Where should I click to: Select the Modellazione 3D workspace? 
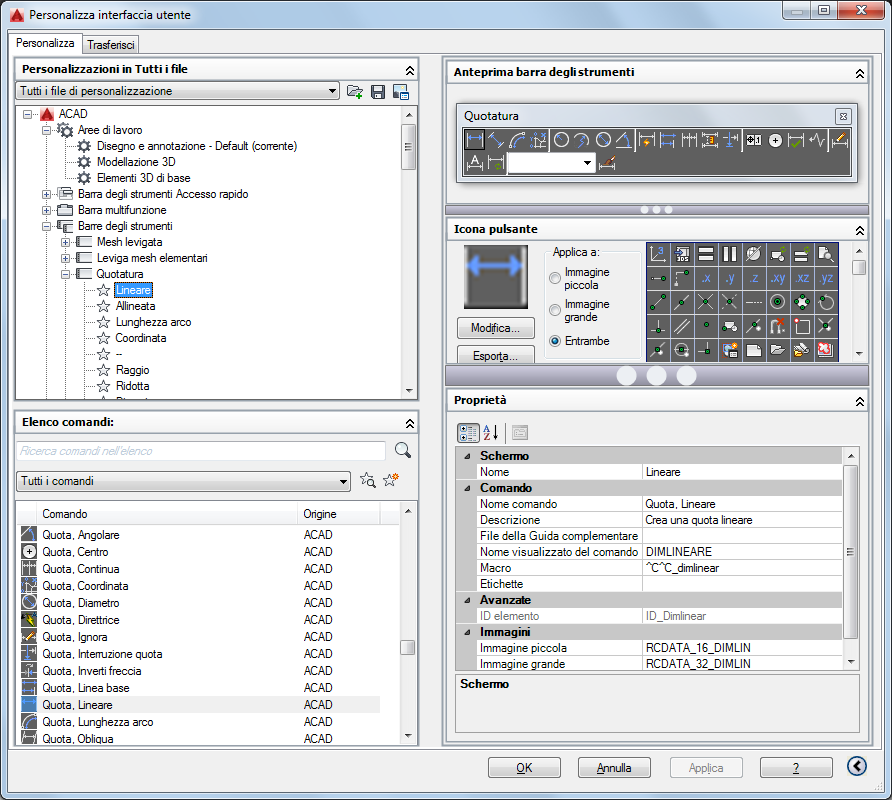tap(136, 162)
